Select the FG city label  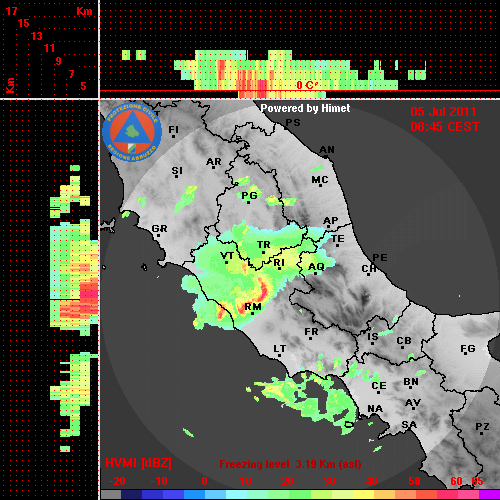468,349
